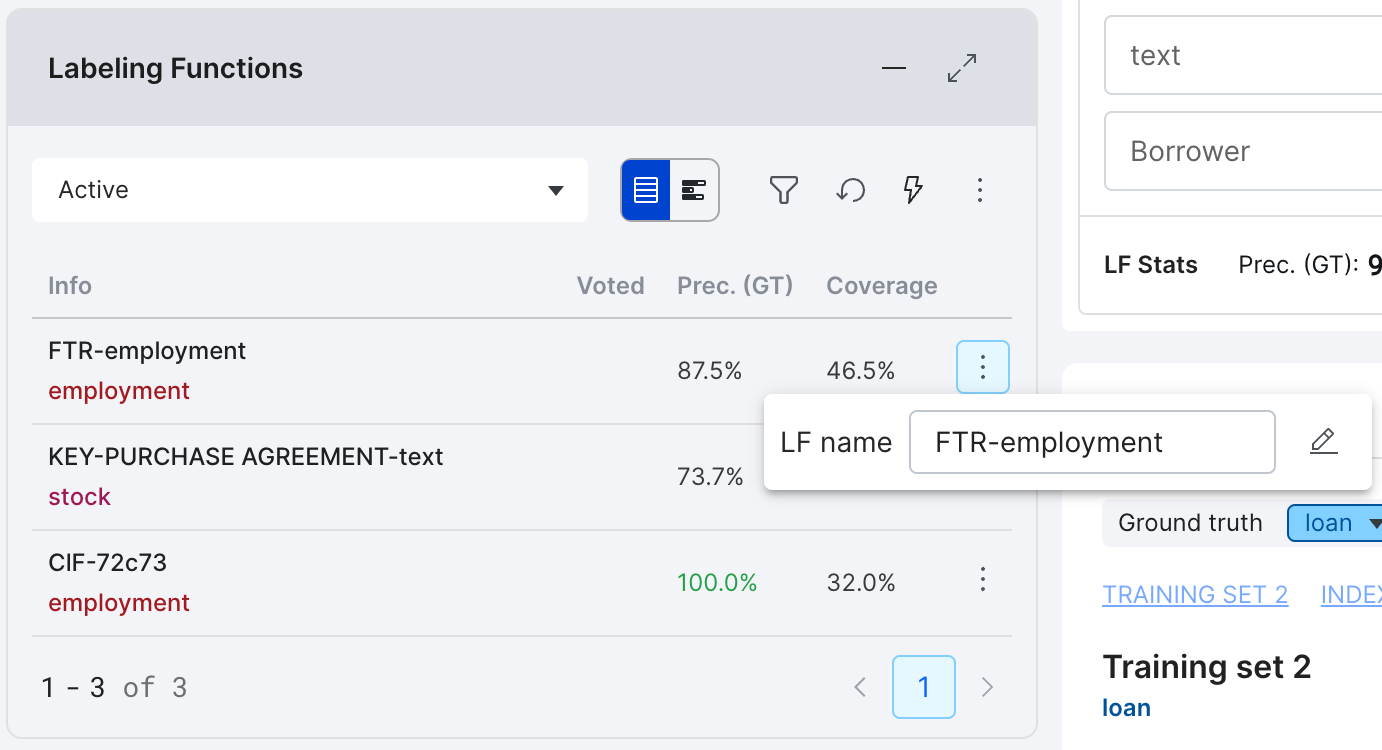Open the Active status dropdown

pos(310,190)
